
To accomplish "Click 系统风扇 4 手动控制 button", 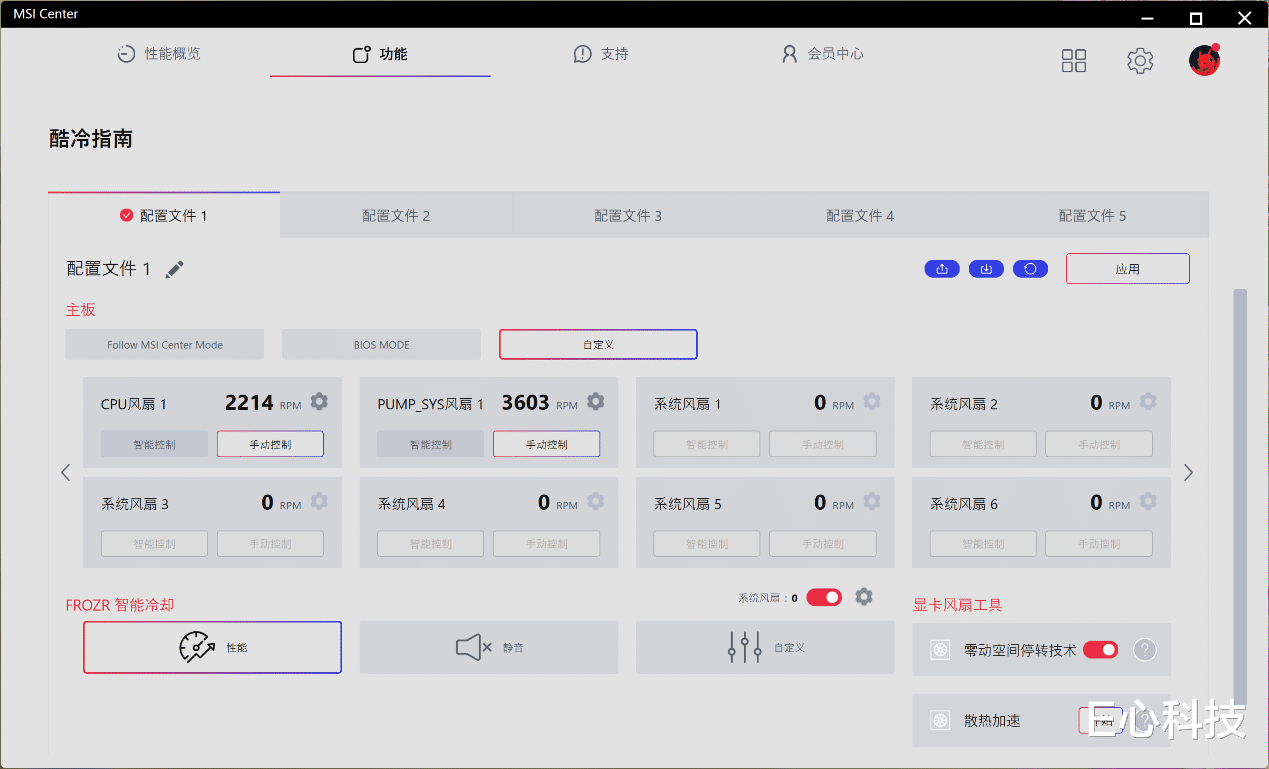I will 546,544.
